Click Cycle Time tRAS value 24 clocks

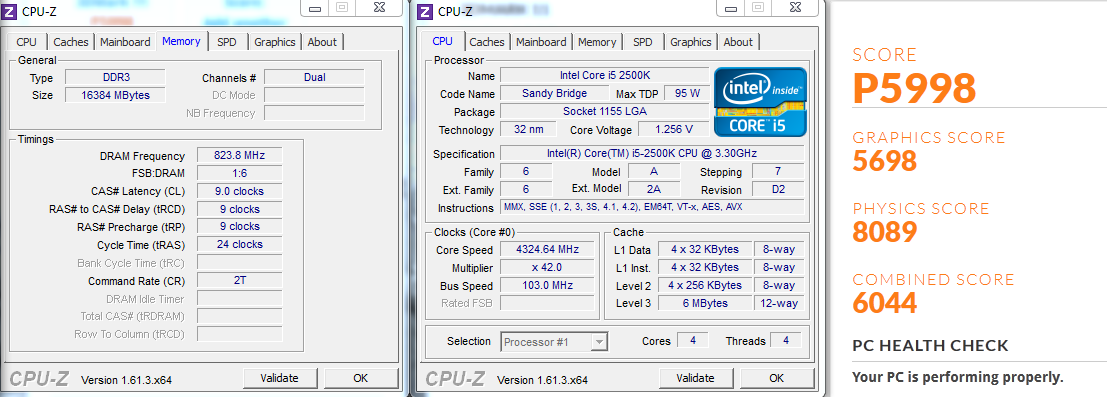click(x=239, y=244)
